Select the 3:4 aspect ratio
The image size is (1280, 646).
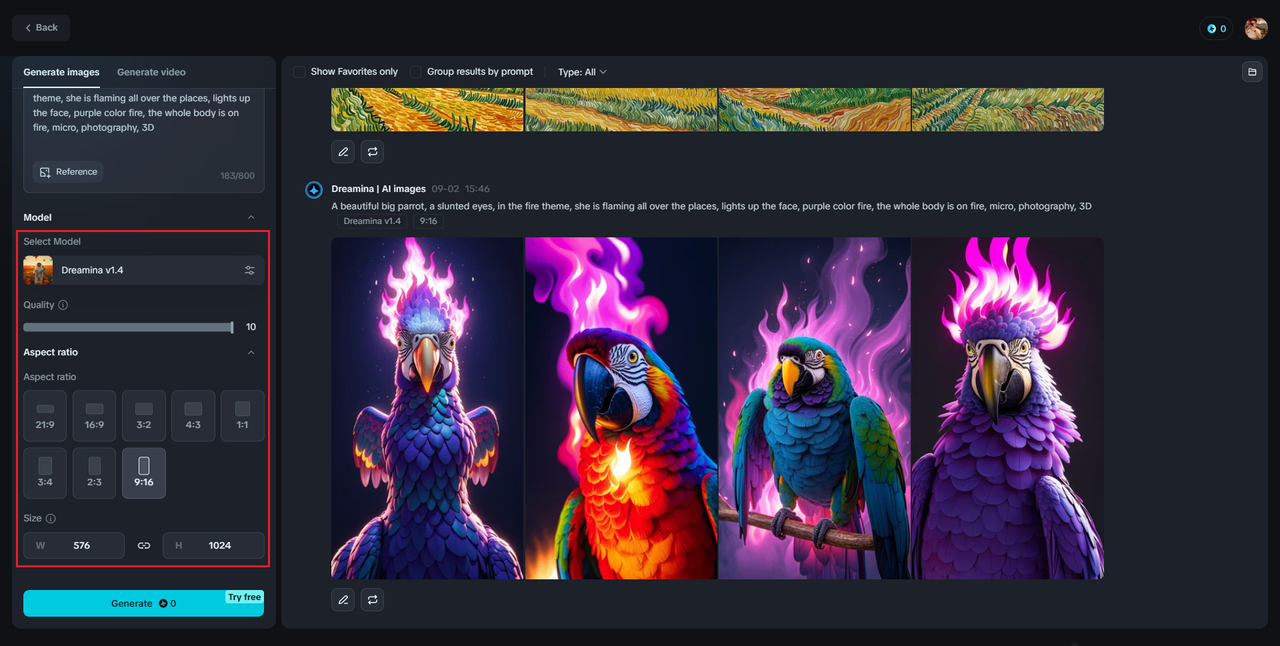click(45, 473)
